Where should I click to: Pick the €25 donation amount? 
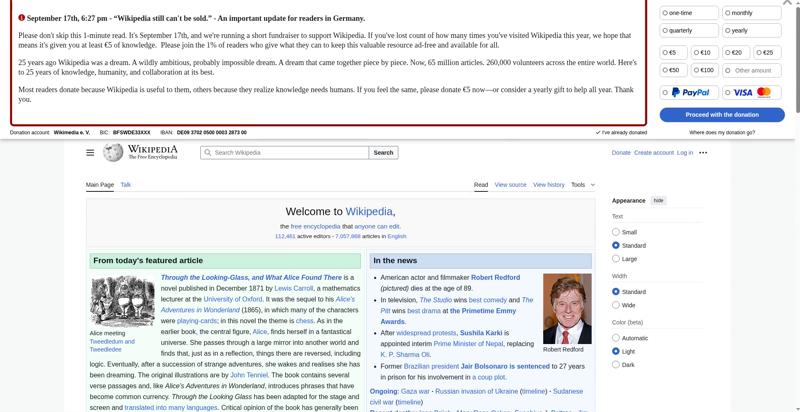[767, 53]
